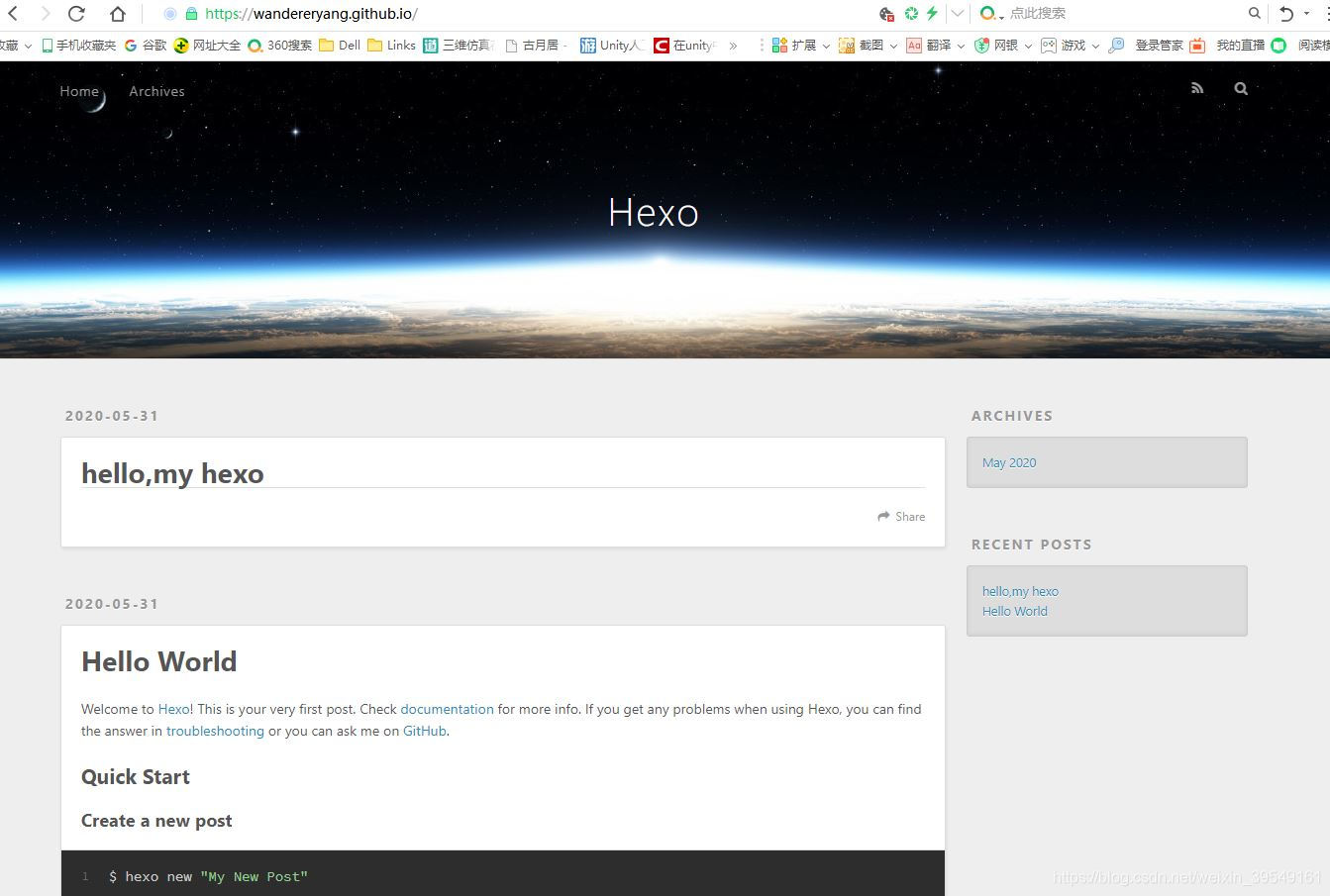Click the RSS feed icon in header
Image resolution: width=1330 pixels, height=896 pixels.
pyautogui.click(x=1197, y=88)
